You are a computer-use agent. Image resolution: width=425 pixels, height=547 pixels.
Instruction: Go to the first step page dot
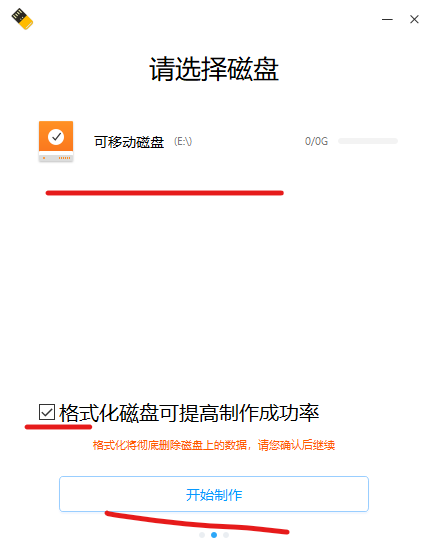(202, 535)
